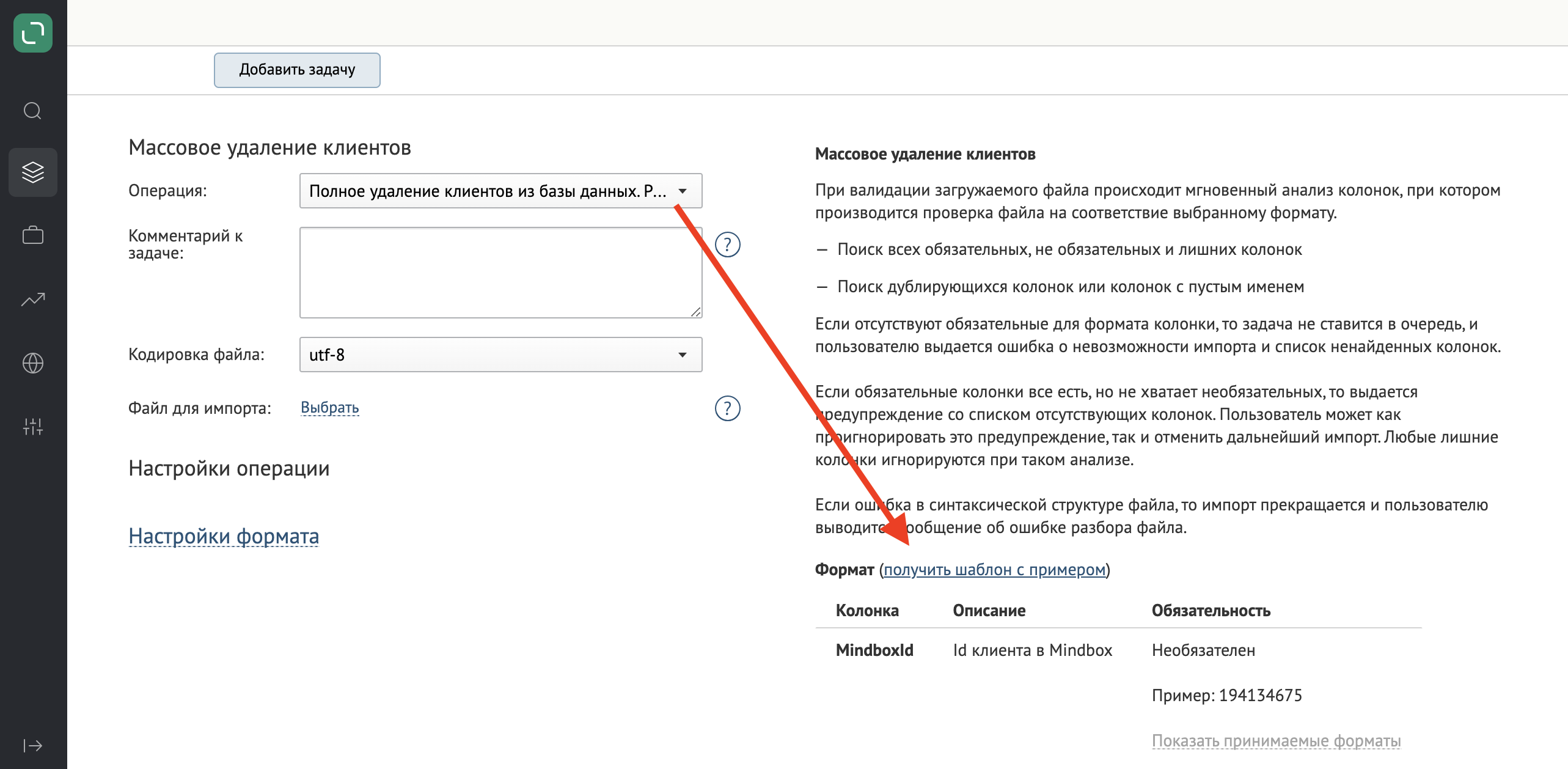Open the search icon in sidebar
Screen dimensions: 1568x769
pyautogui.click(x=33, y=111)
